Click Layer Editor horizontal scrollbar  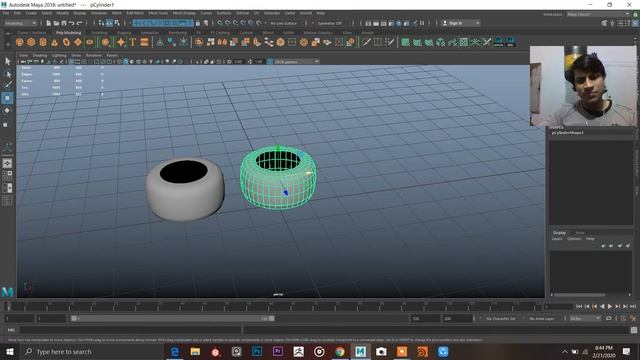pos(579,295)
